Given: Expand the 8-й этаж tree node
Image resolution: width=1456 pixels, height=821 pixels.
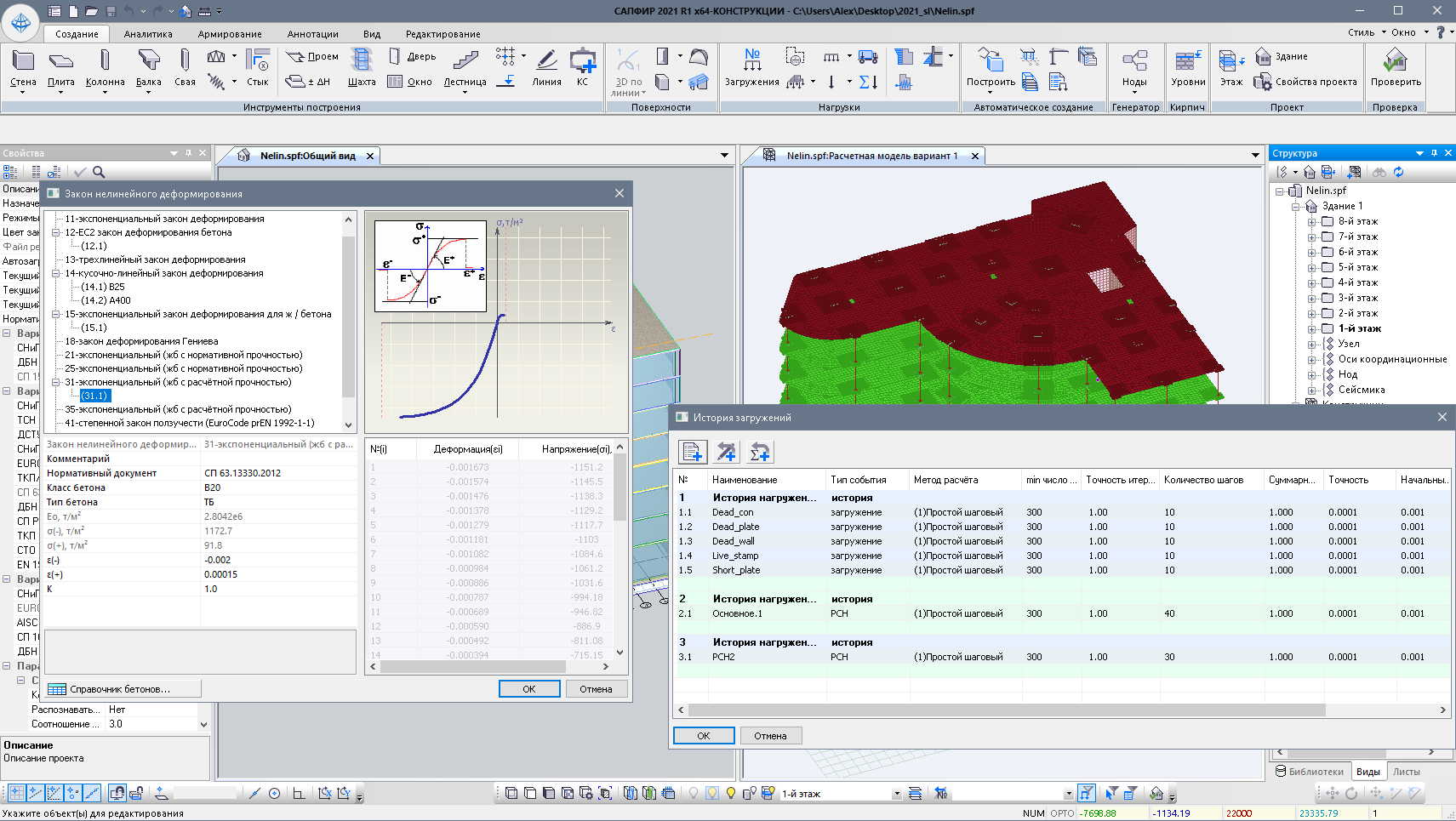Looking at the screenshot, I should point(1311,222).
